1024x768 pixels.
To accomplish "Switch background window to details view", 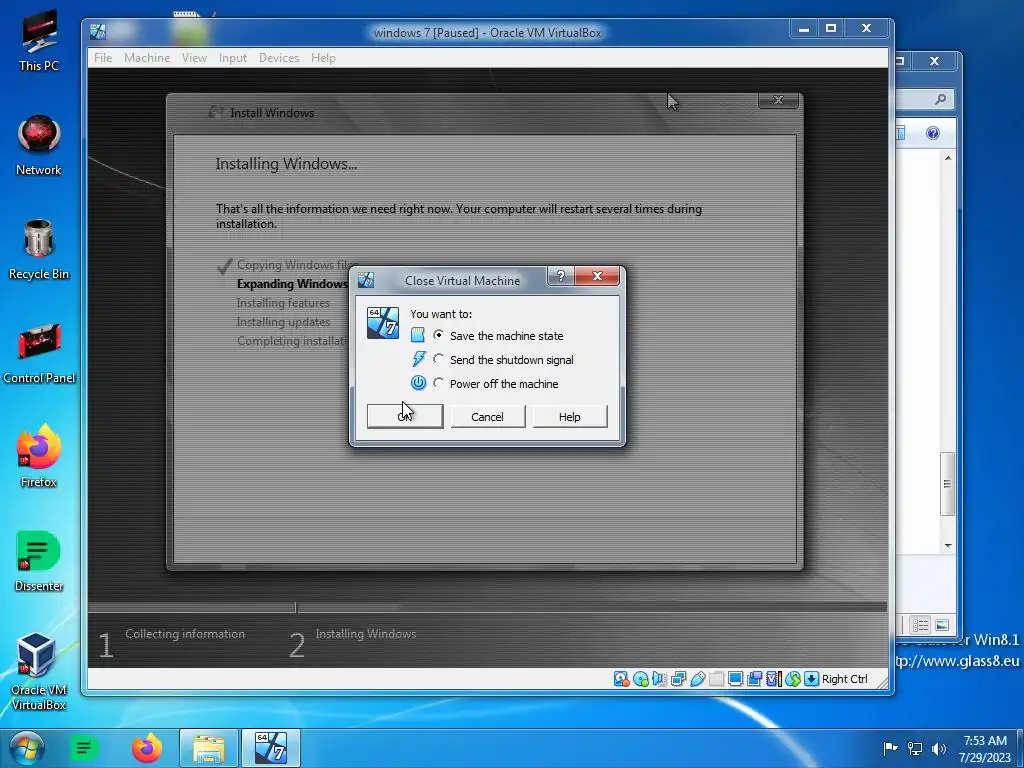I will pos(920,625).
